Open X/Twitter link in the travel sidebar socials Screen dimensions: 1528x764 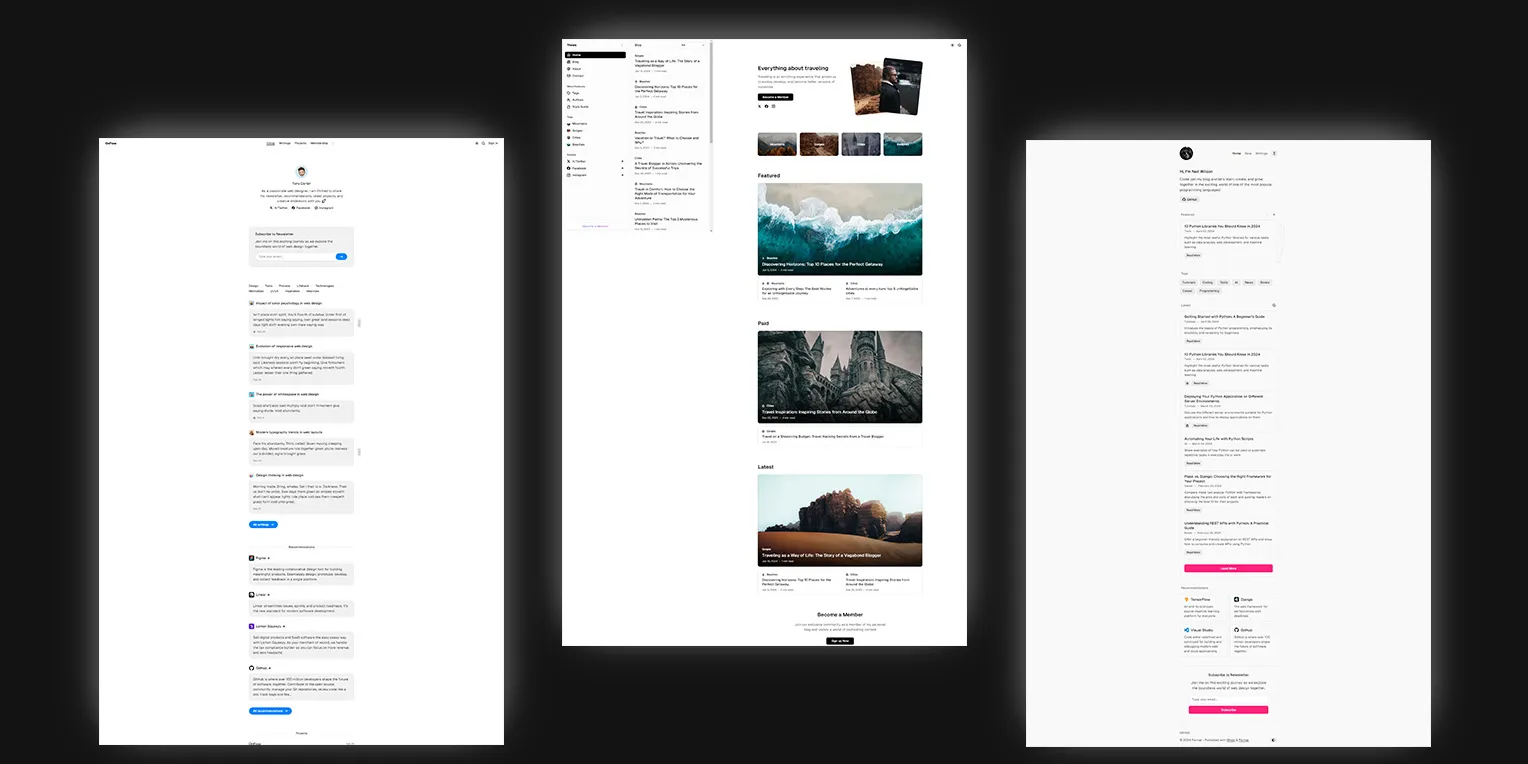596,161
